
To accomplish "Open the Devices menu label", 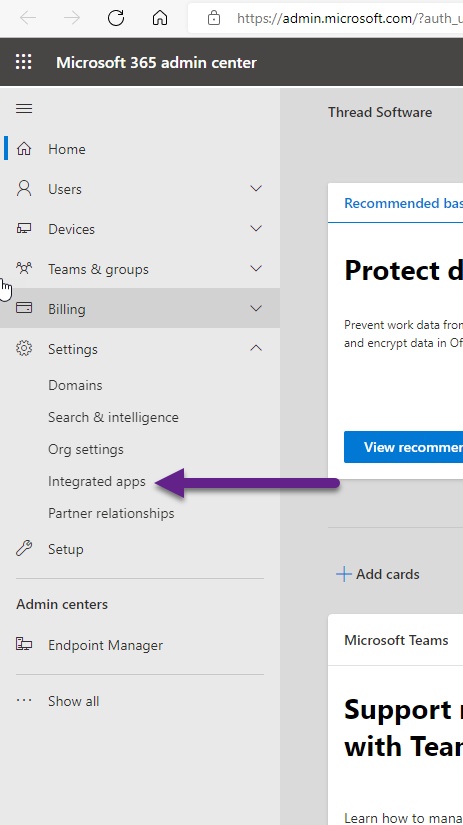I will point(72,229).
